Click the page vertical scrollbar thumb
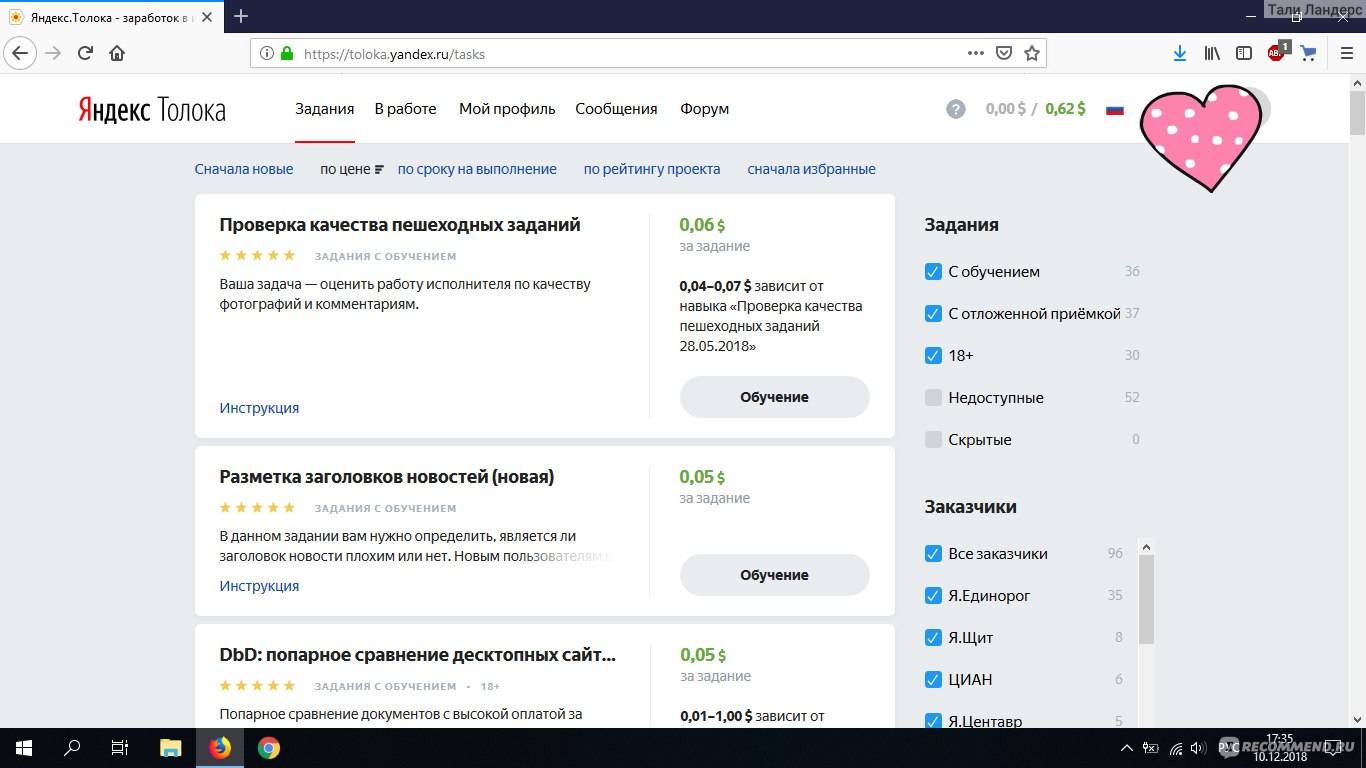Screen dimensions: 1366x768 pos(1357,112)
